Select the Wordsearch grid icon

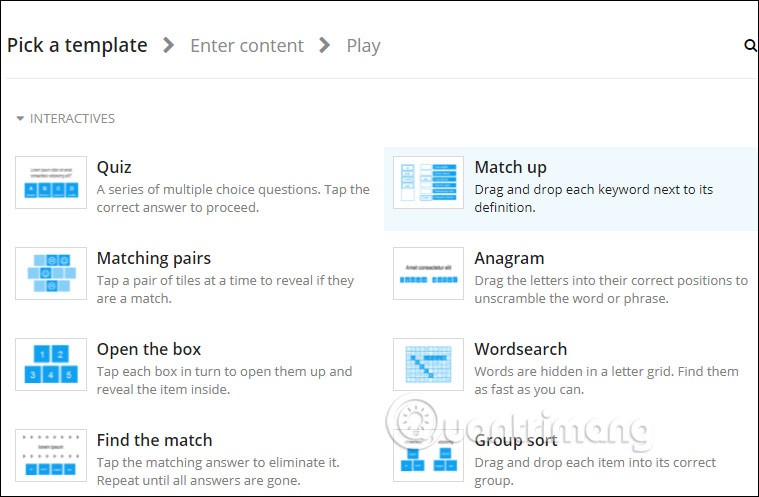[x=429, y=364]
